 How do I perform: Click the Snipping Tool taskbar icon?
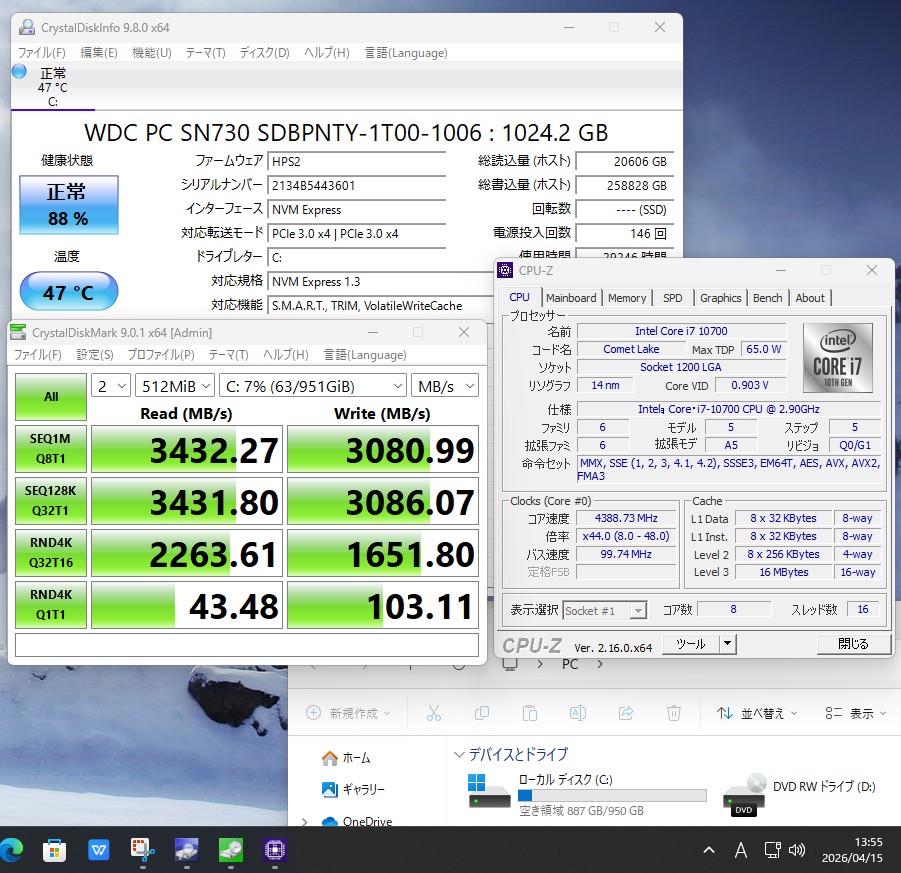coord(143,850)
